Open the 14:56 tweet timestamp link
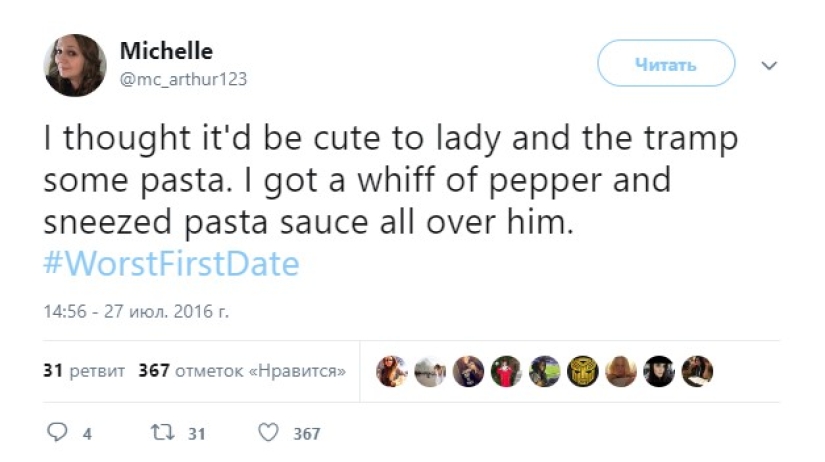The height and width of the screenshot is (462, 825). pyautogui.click(x=136, y=312)
